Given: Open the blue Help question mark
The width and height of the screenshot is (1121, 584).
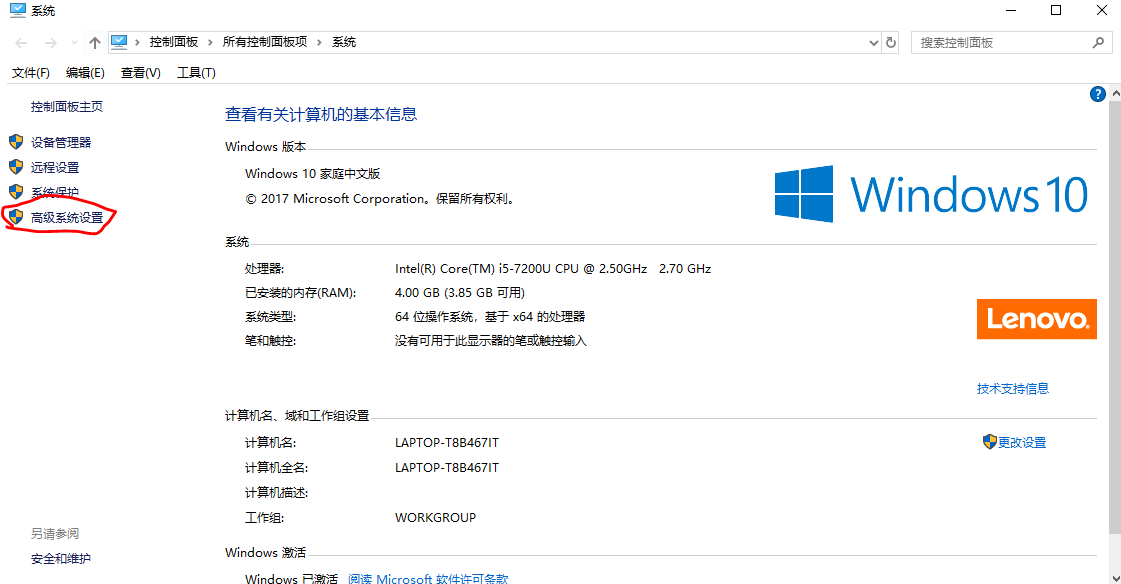Looking at the screenshot, I should click(x=1097, y=94).
